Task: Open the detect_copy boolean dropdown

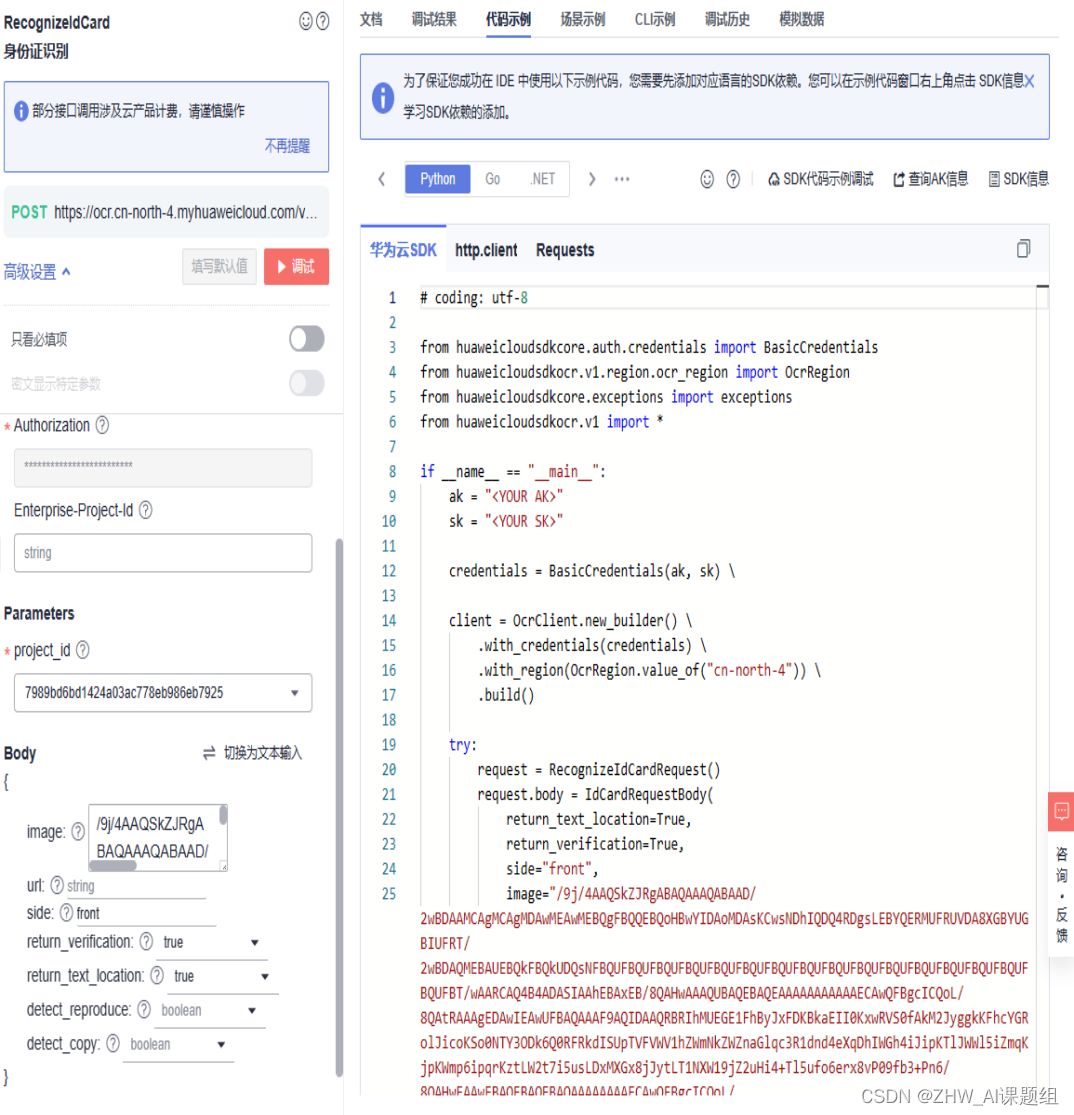Action: tap(178, 1045)
